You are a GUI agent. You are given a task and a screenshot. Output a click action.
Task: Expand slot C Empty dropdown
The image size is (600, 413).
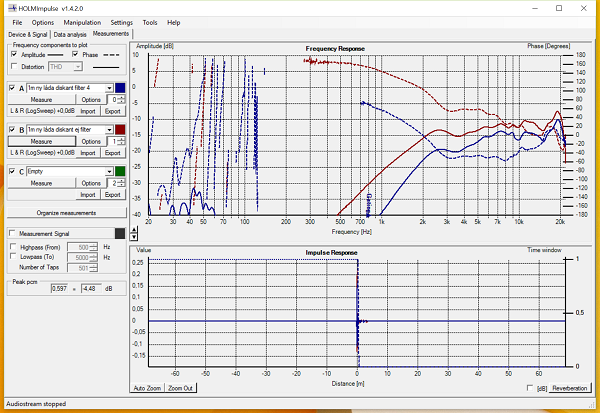109,171
